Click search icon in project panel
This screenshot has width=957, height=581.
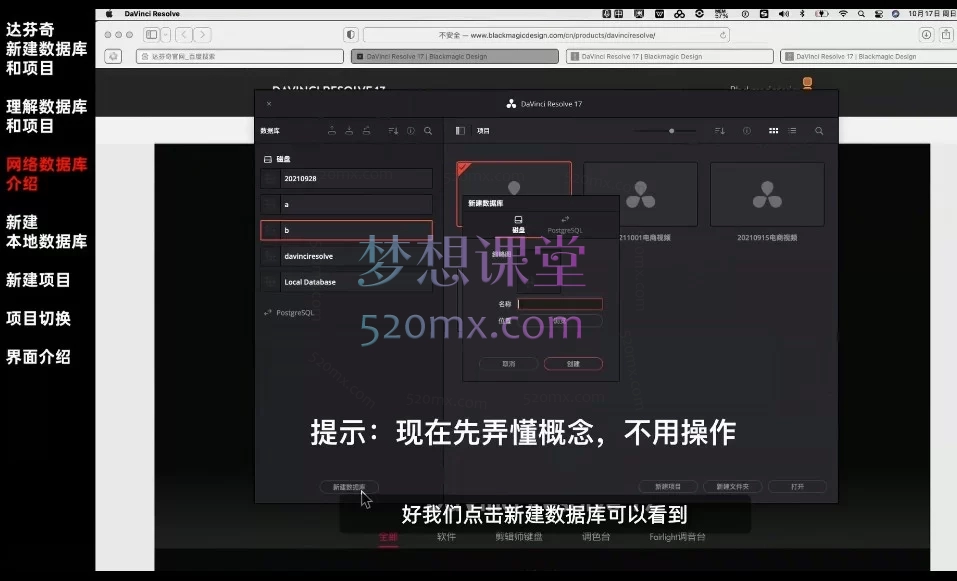pos(819,131)
